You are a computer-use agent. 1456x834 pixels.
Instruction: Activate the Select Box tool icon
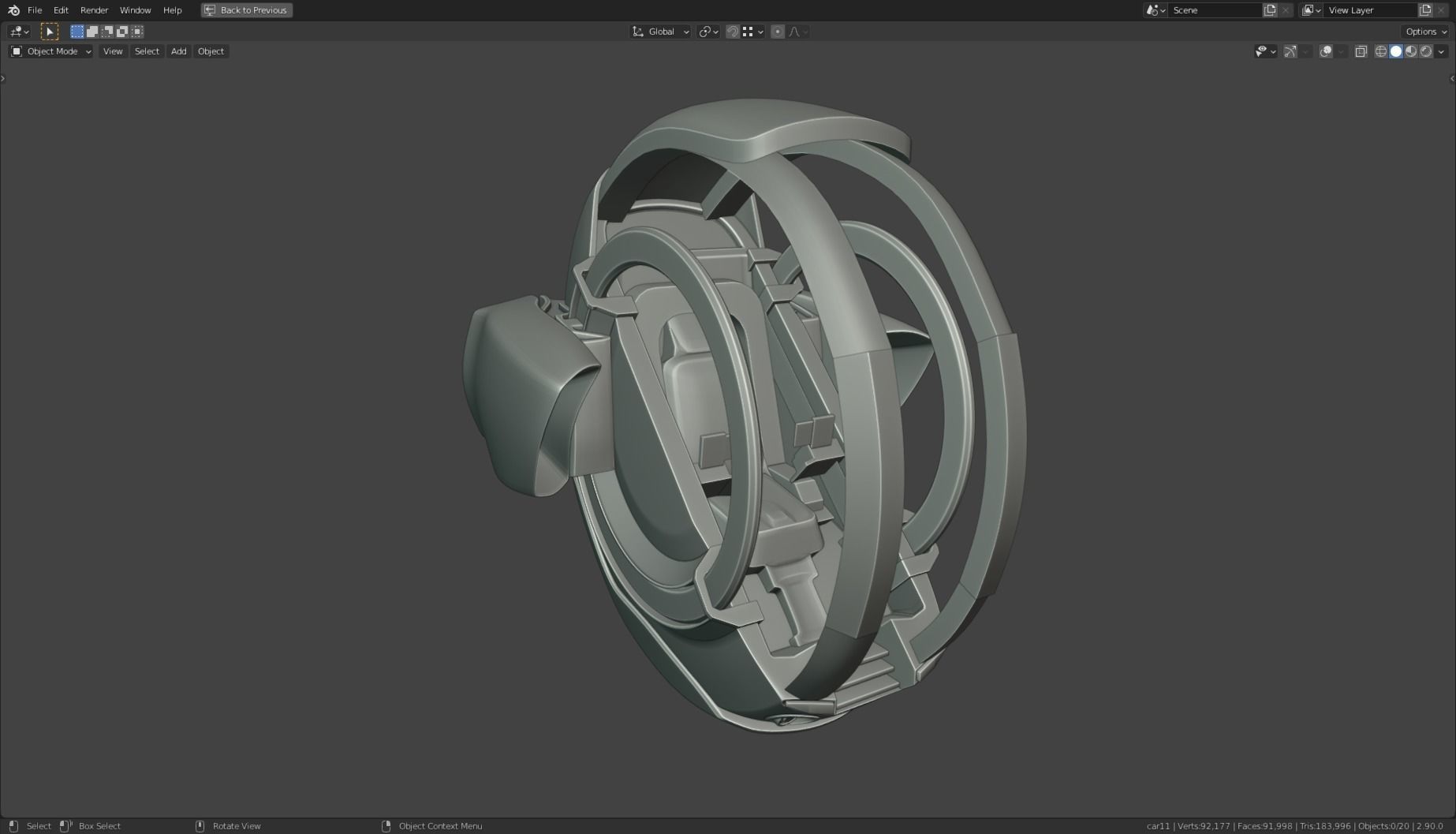pyautogui.click(x=50, y=32)
